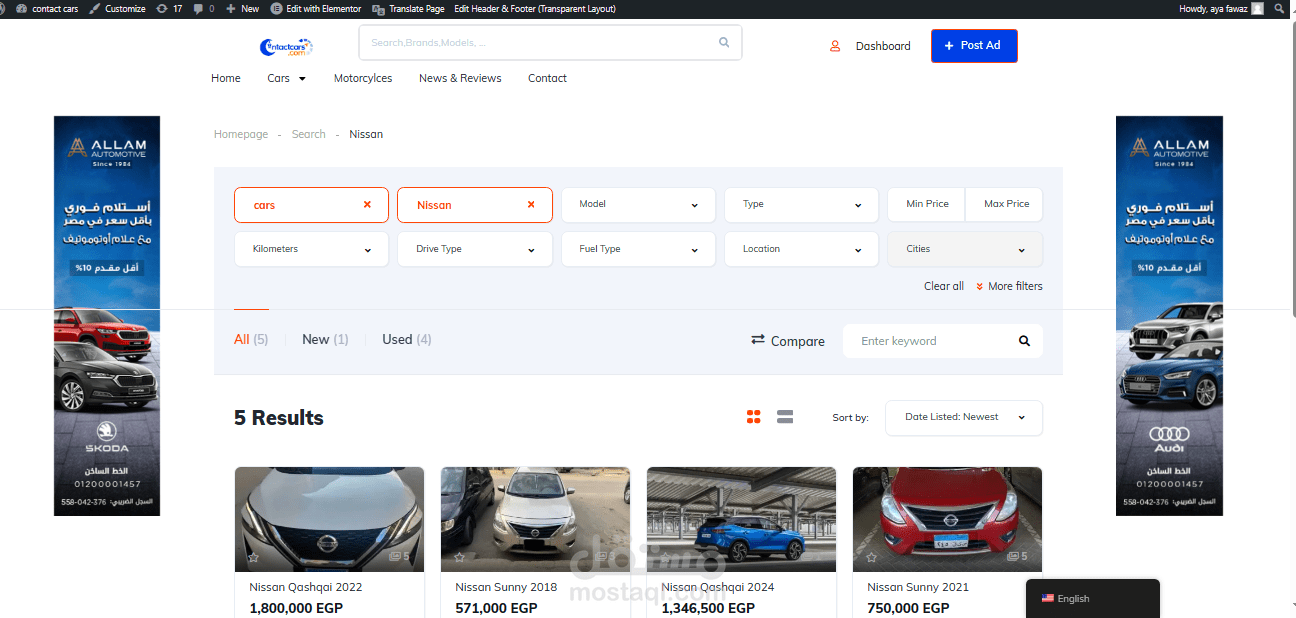Click New in the admin bar

pos(243,9)
